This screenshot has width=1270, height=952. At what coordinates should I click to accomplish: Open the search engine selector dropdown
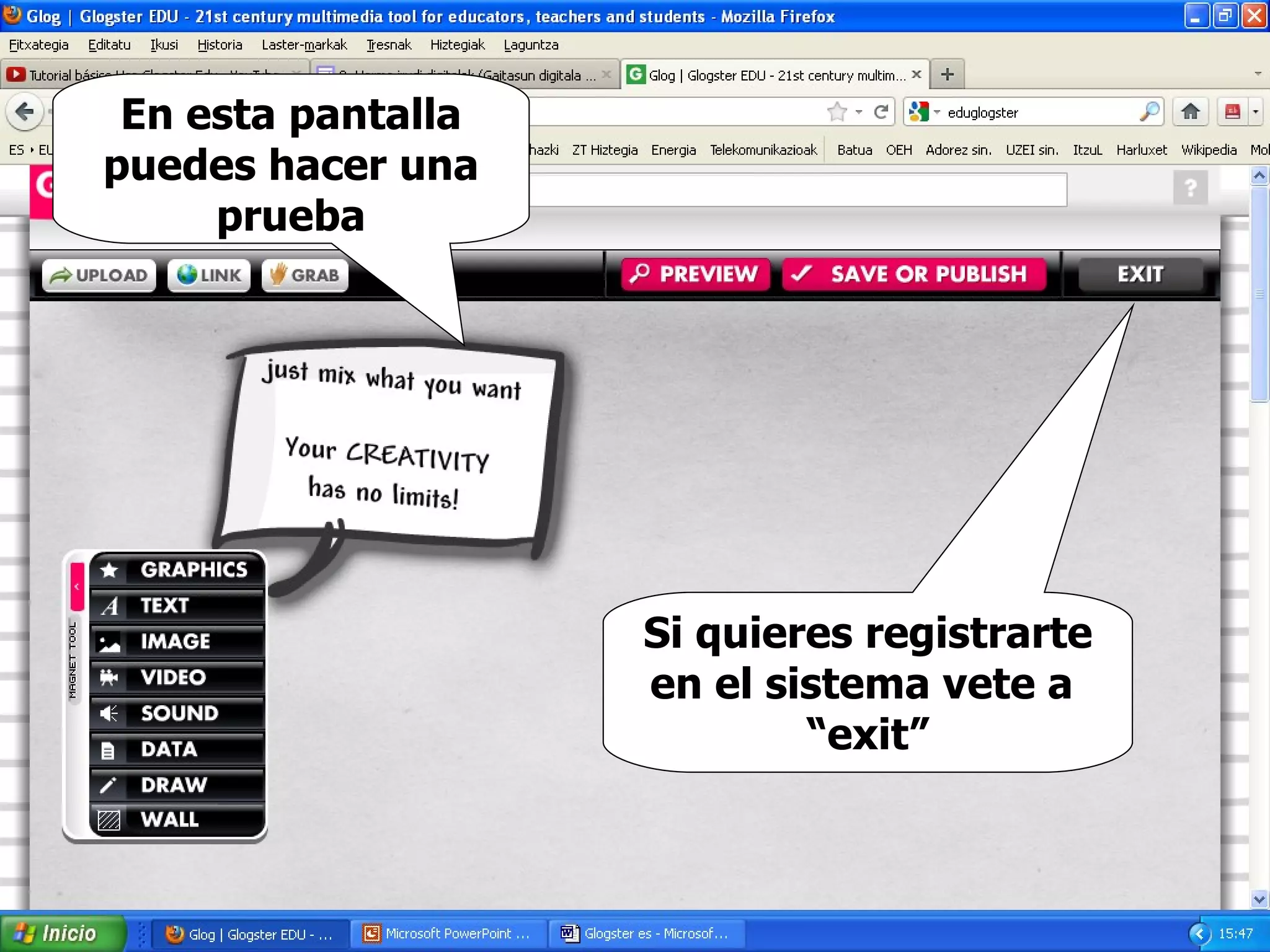[x=924, y=112]
